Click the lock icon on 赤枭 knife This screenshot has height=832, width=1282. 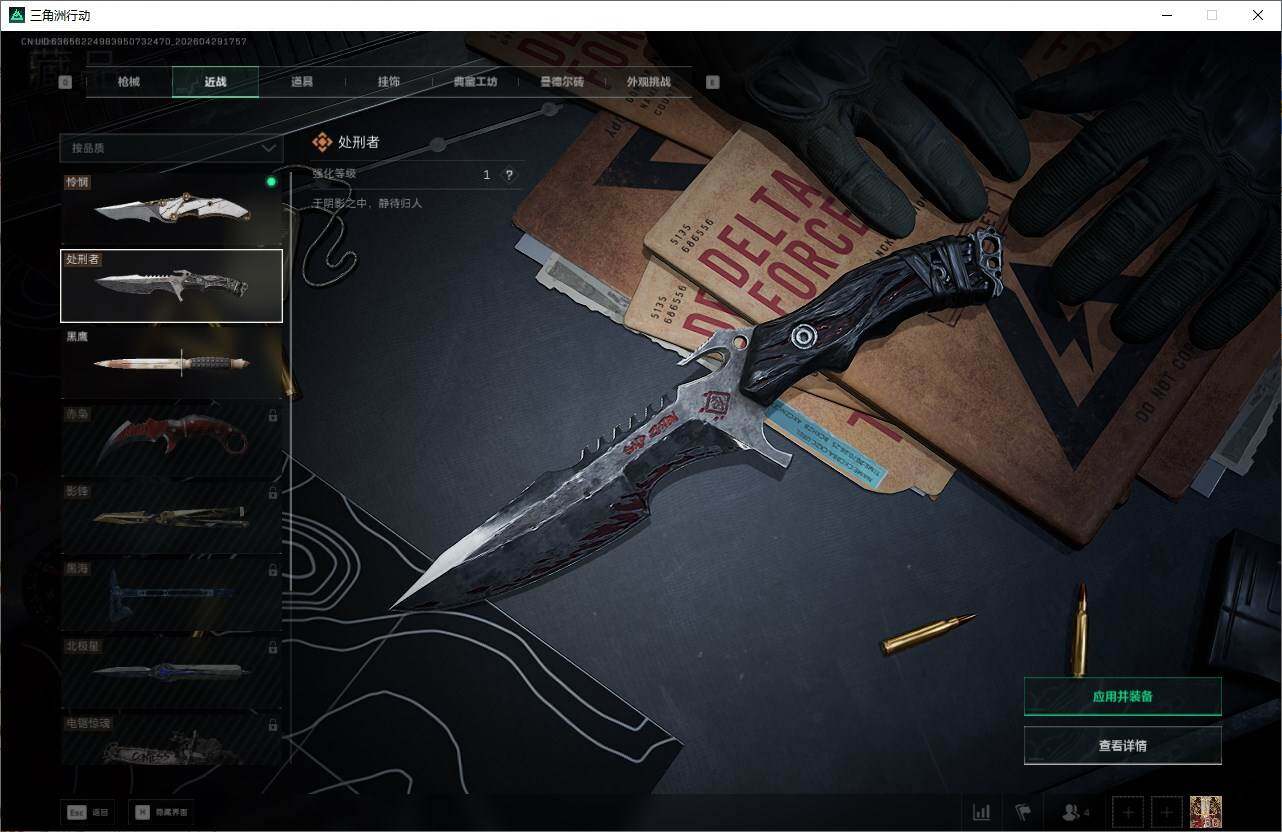click(x=273, y=415)
